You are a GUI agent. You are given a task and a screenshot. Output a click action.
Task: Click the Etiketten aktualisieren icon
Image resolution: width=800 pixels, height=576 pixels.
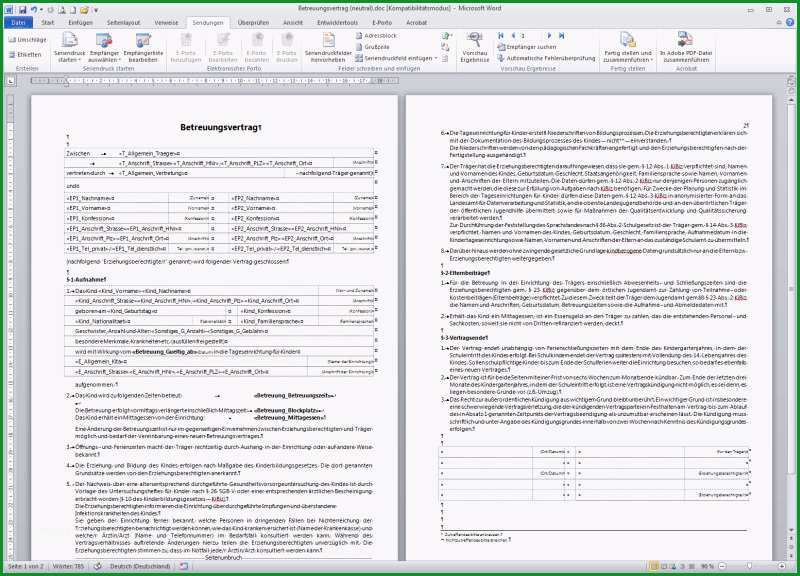445,58
